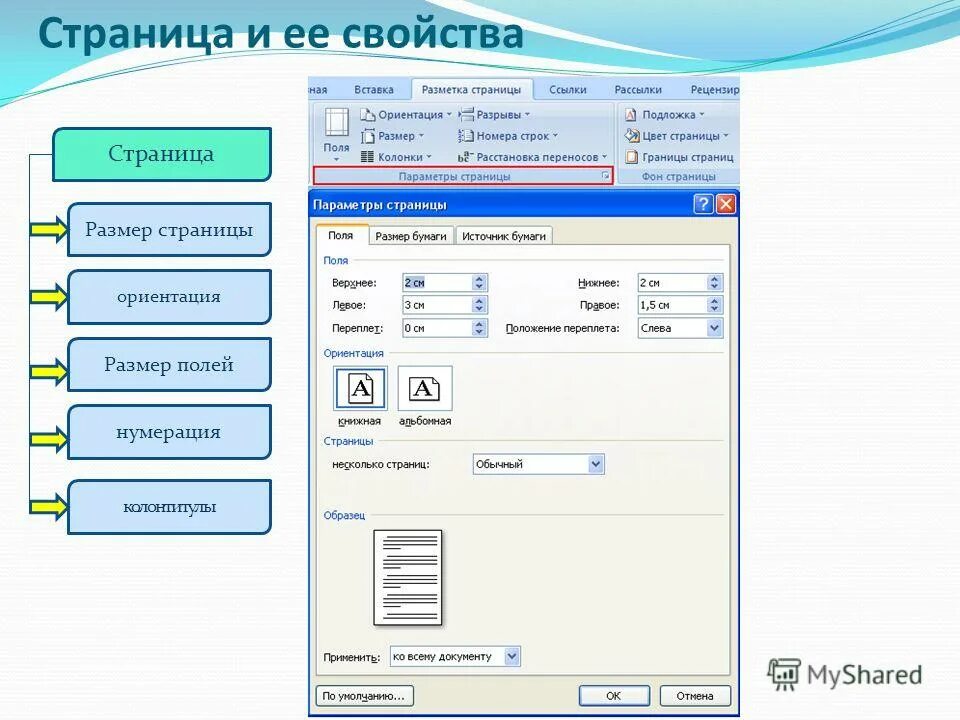Screen dimensions: 960x720
Task: Open Номера строк menu
Action: (508, 136)
